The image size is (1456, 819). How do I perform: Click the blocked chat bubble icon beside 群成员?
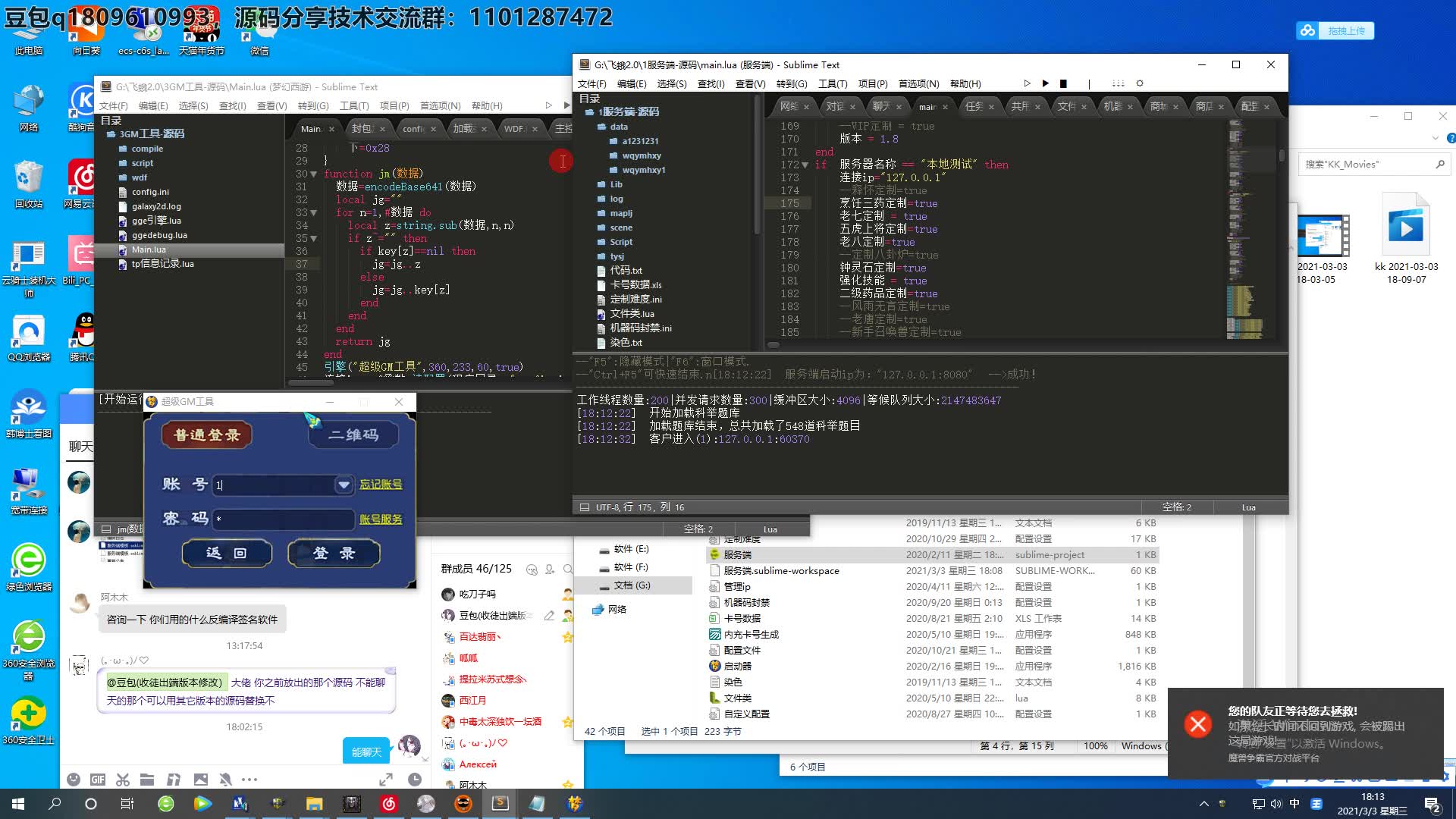pyautogui.click(x=532, y=569)
